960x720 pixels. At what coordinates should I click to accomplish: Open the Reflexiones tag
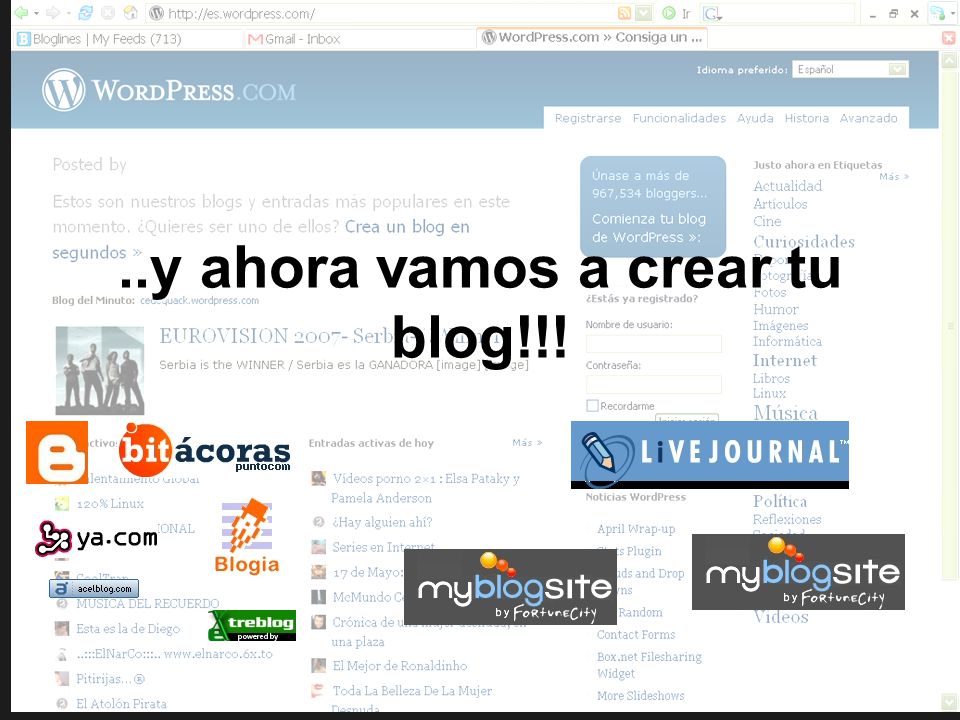[x=787, y=519]
